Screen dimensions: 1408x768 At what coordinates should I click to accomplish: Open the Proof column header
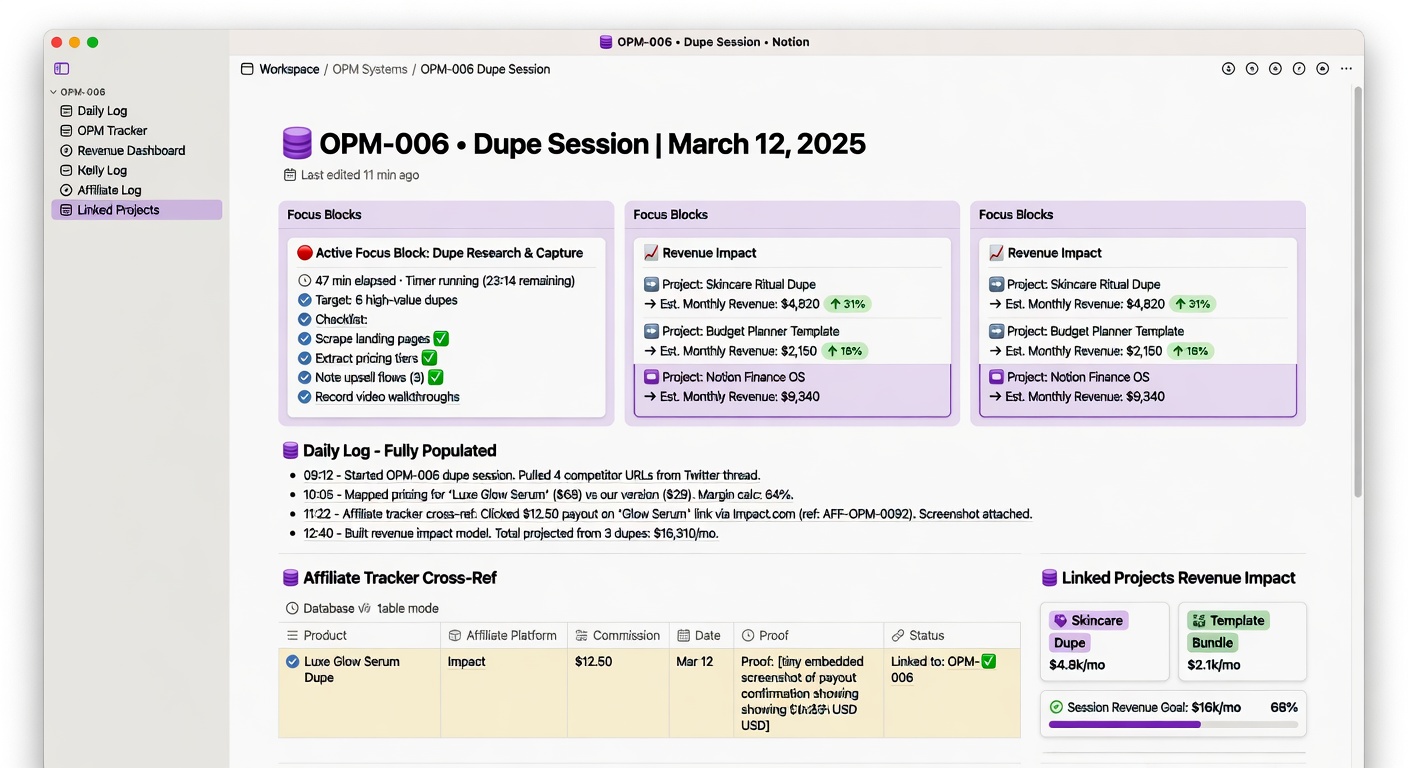point(809,635)
